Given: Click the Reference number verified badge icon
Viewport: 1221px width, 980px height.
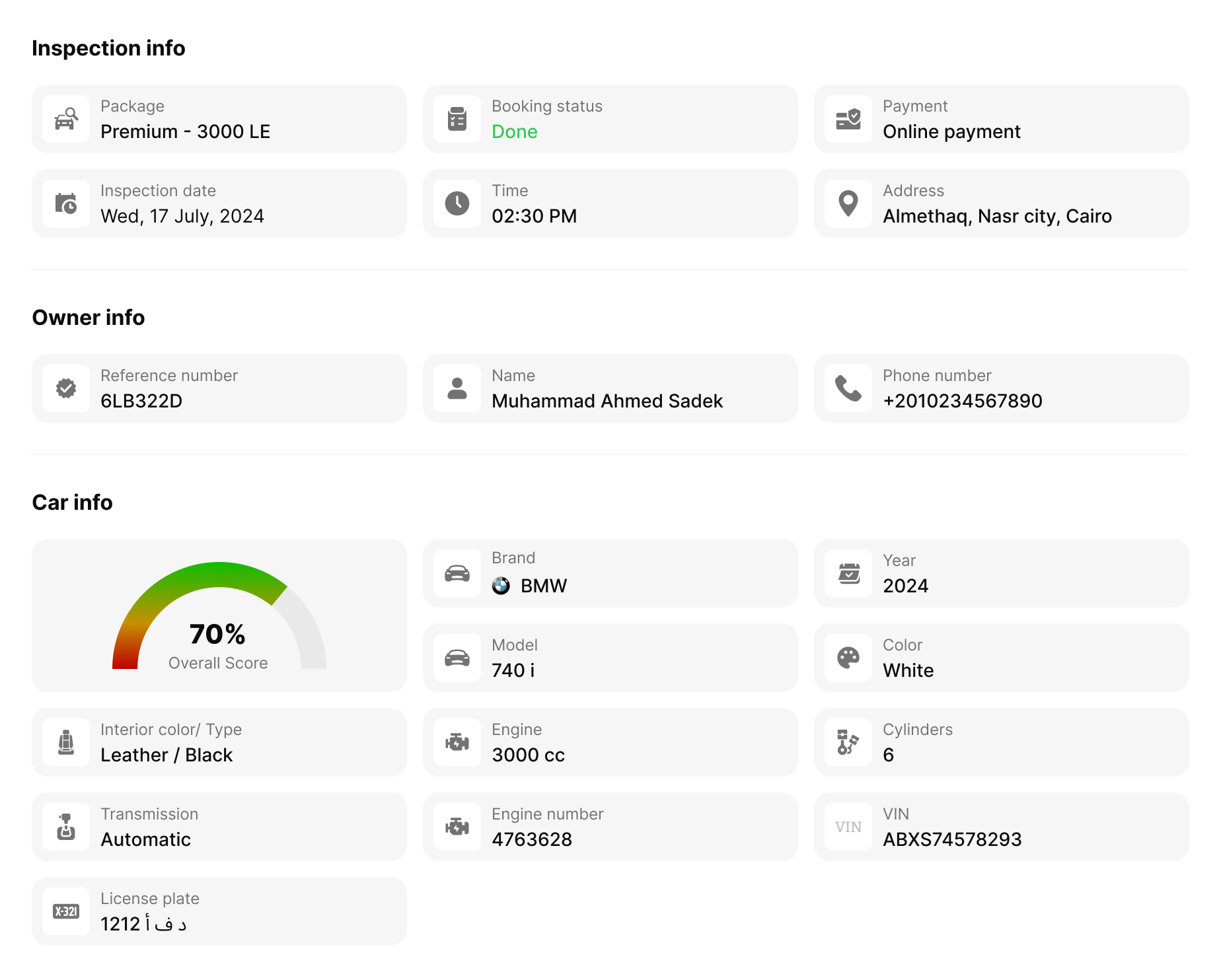Looking at the screenshot, I should point(66,388).
